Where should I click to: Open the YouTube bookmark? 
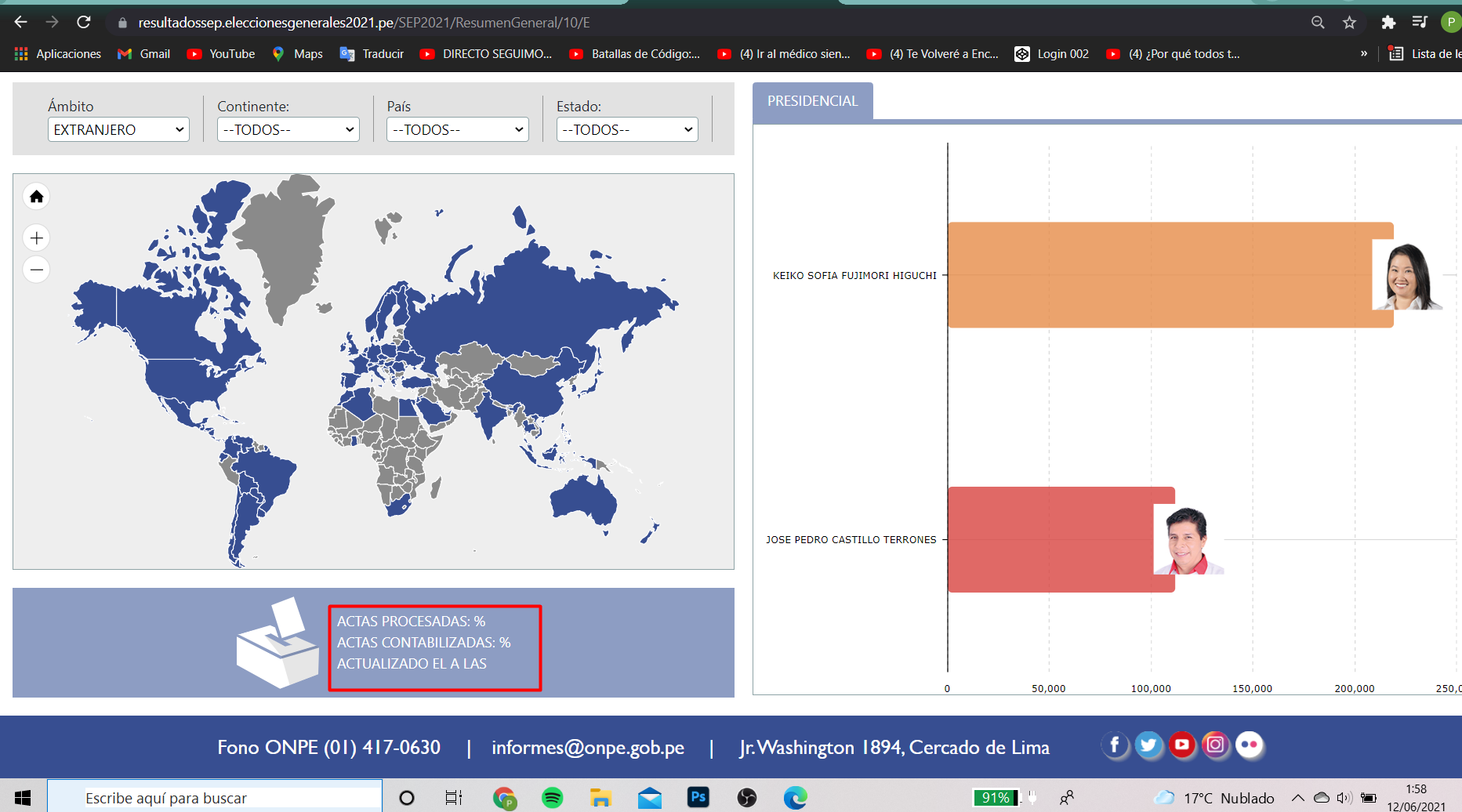[x=221, y=54]
